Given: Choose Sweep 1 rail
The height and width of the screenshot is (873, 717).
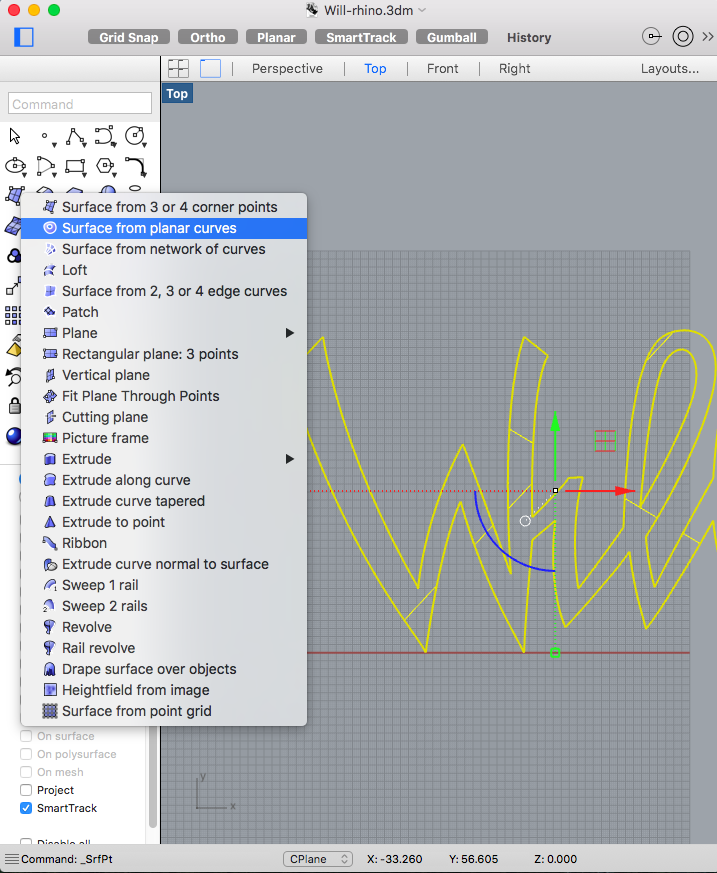Looking at the screenshot, I should click(x=164, y=585).
